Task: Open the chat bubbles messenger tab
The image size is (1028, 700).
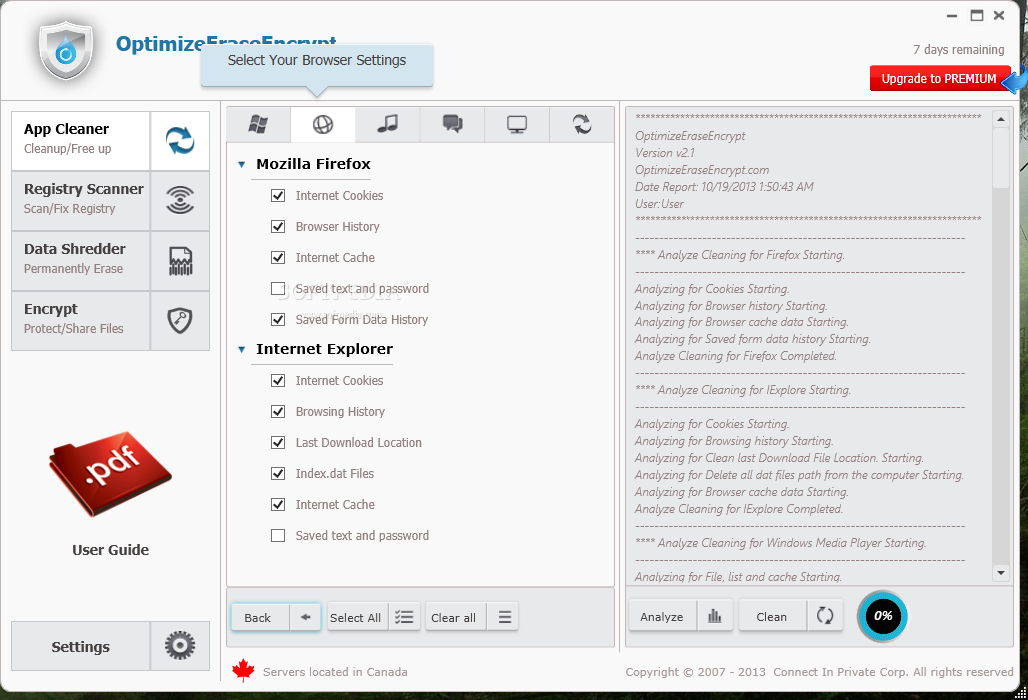Action: [452, 123]
